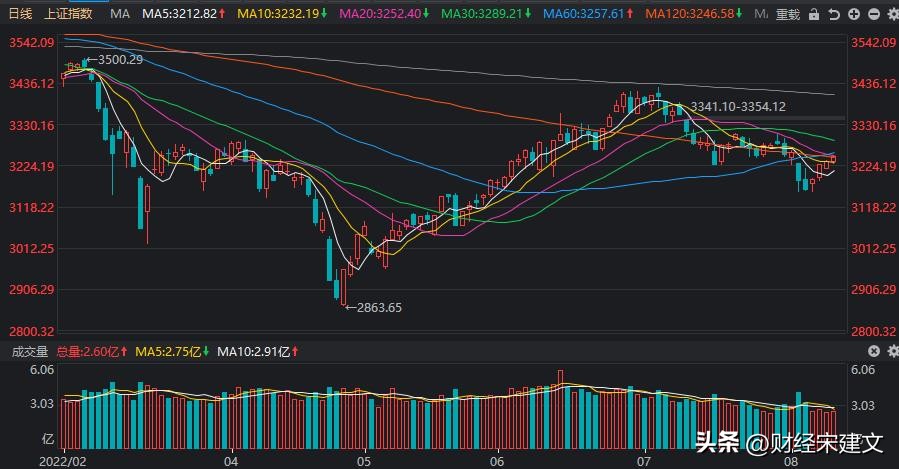Viewport: 899px width, 469px height.
Task: Click the 2863.65 low price annotation
Action: point(380,308)
